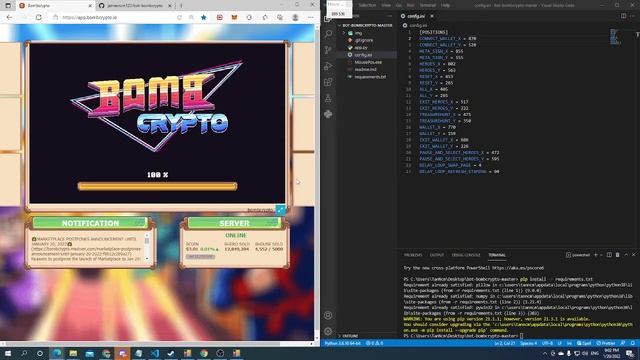
Task: Open the Manage gear in VS Code activity bar
Action: pos(328,331)
